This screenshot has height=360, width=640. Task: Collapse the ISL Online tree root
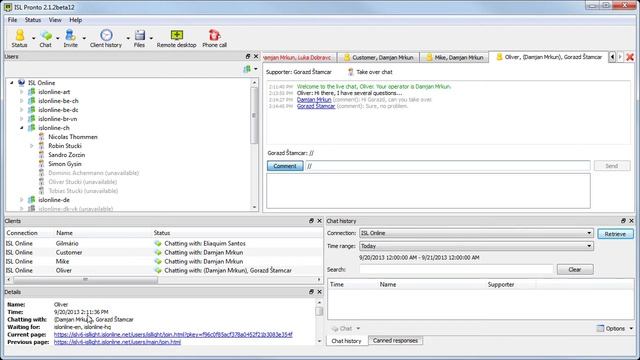(x=11, y=82)
